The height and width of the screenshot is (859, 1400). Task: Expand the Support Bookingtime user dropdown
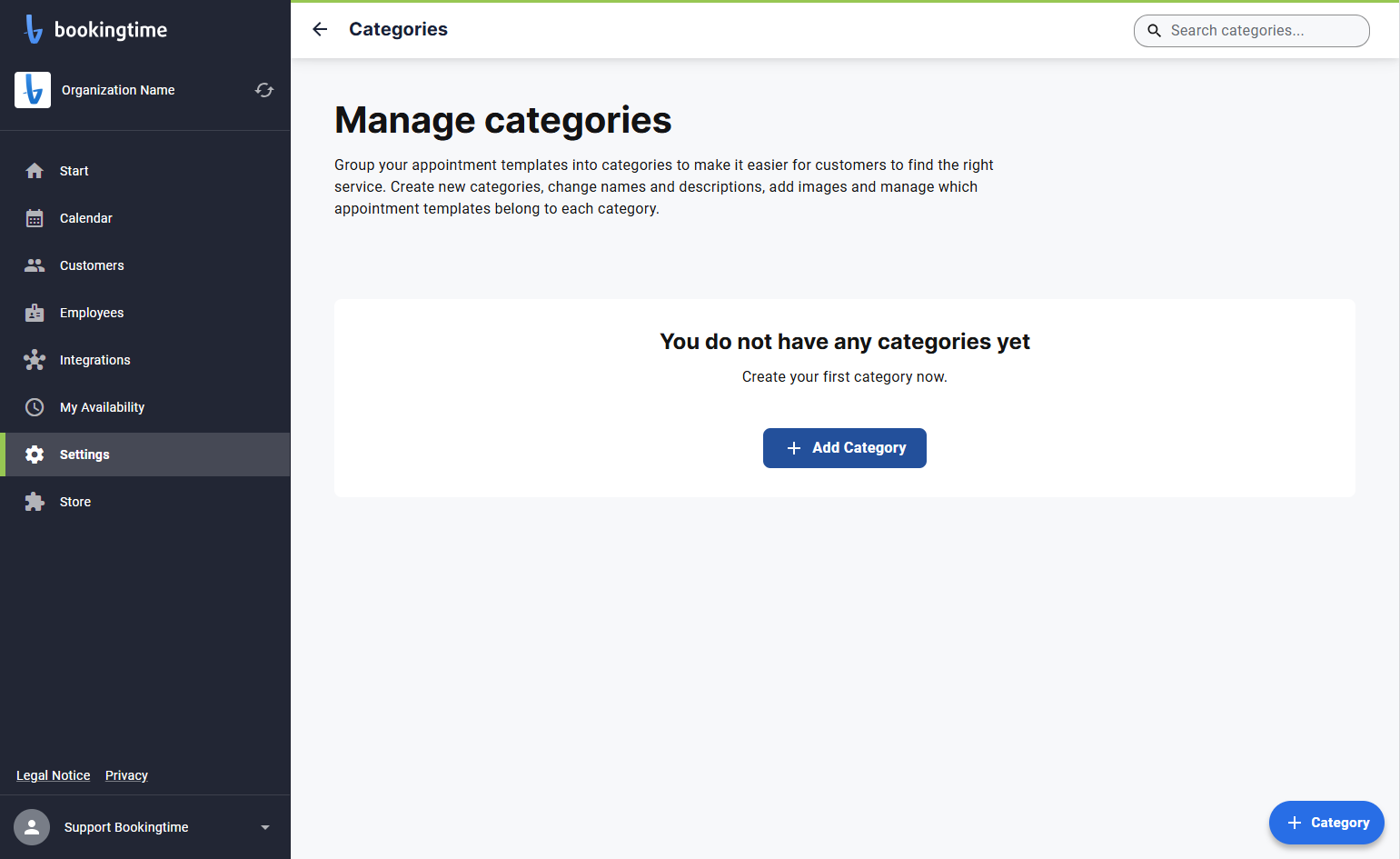click(265, 827)
